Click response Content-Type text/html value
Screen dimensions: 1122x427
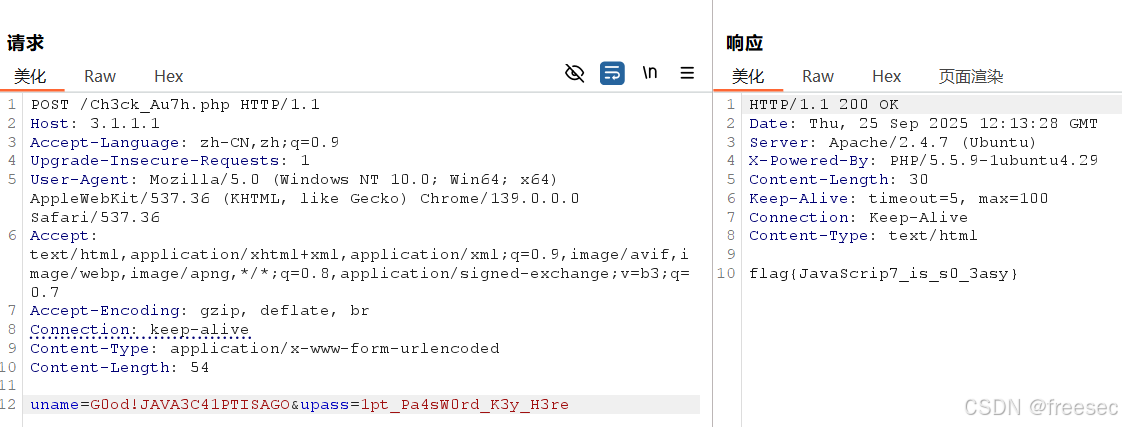(933, 236)
